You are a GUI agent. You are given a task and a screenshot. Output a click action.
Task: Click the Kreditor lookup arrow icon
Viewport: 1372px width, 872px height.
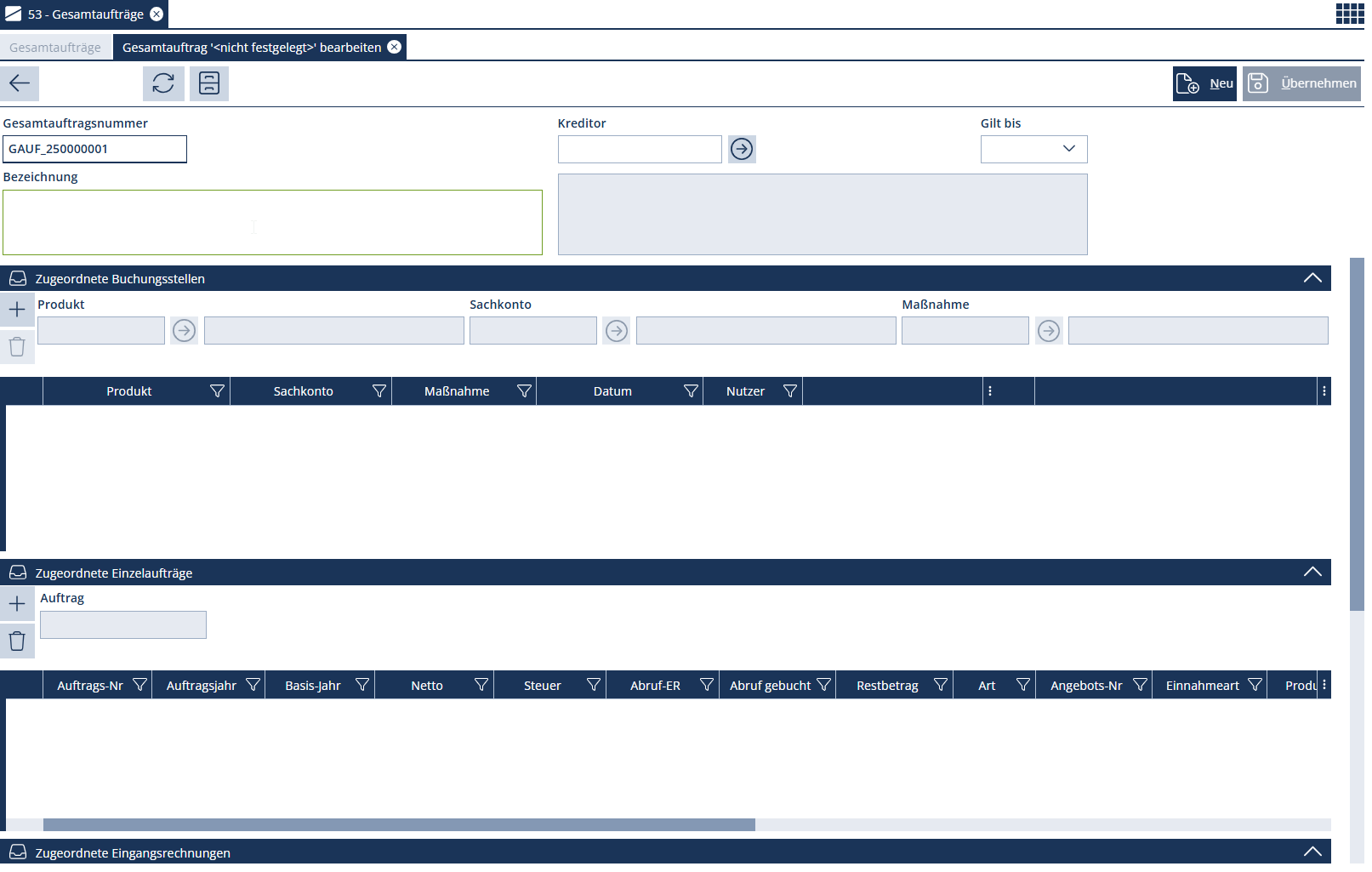pyautogui.click(x=742, y=150)
